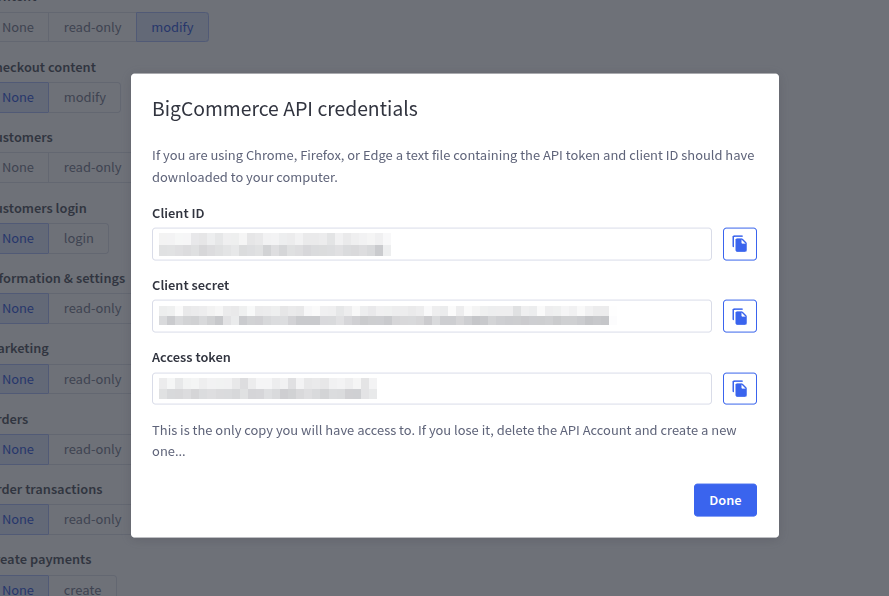Select None for Information & settings

pyautogui.click(x=18, y=308)
